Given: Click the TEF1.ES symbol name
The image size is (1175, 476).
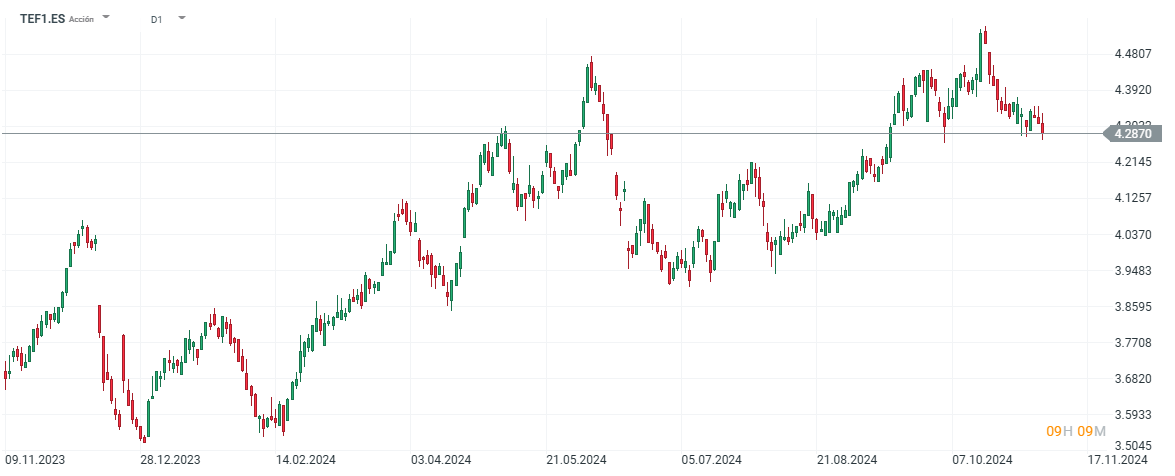Looking at the screenshot, I should click(x=41, y=19).
